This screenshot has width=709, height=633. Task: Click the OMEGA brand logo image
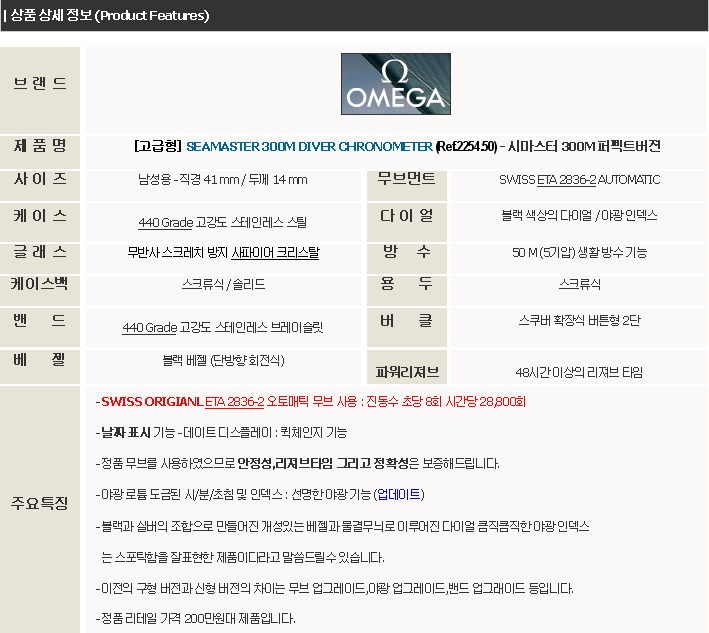(x=396, y=84)
